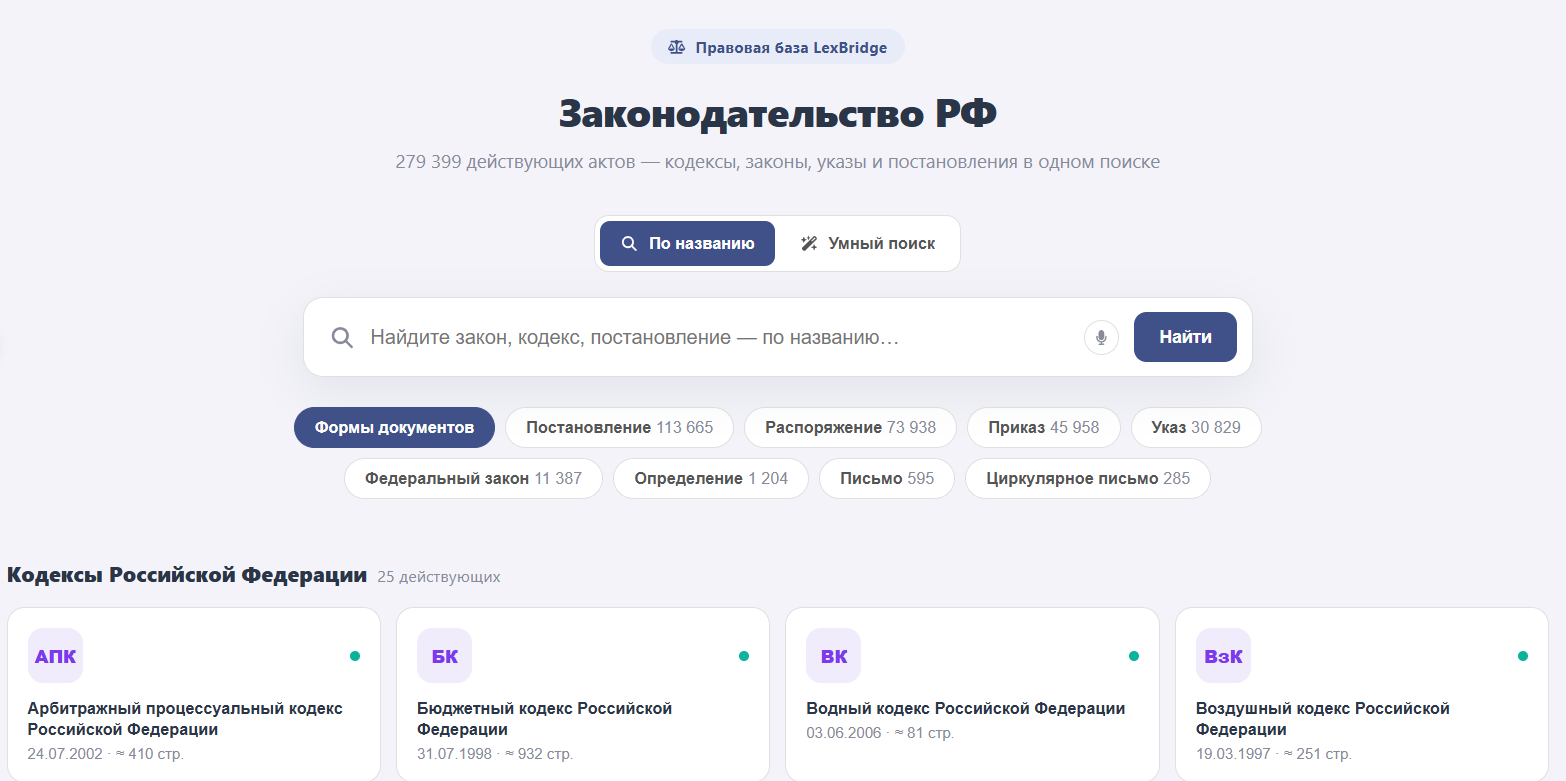Select the Формы документов filter chip
Image resolution: width=1566 pixels, height=781 pixels.
coord(394,427)
